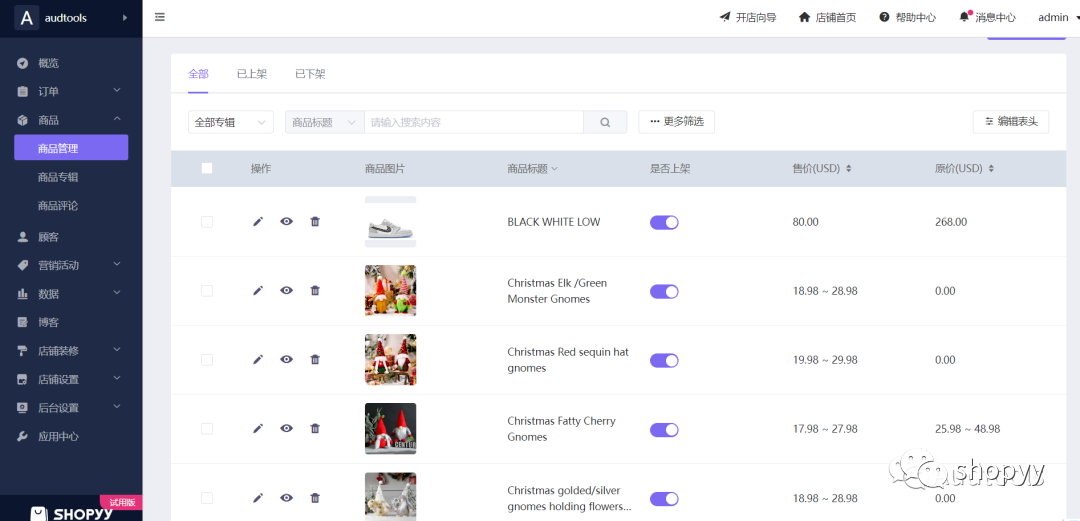Check the BLACK WHITE LOW row checkbox

pyautogui.click(x=207, y=221)
